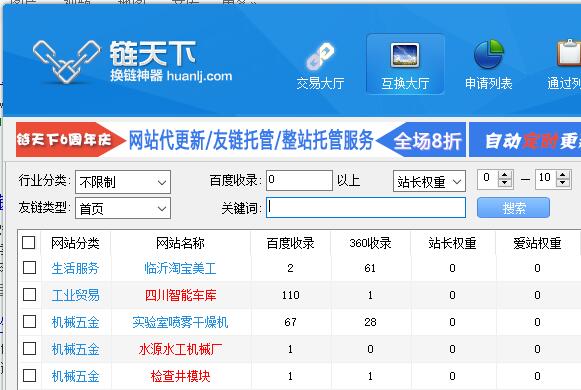The image size is (581, 390).
Task: Click the 链天下 chain logo
Action: pyautogui.click(x=66, y=61)
